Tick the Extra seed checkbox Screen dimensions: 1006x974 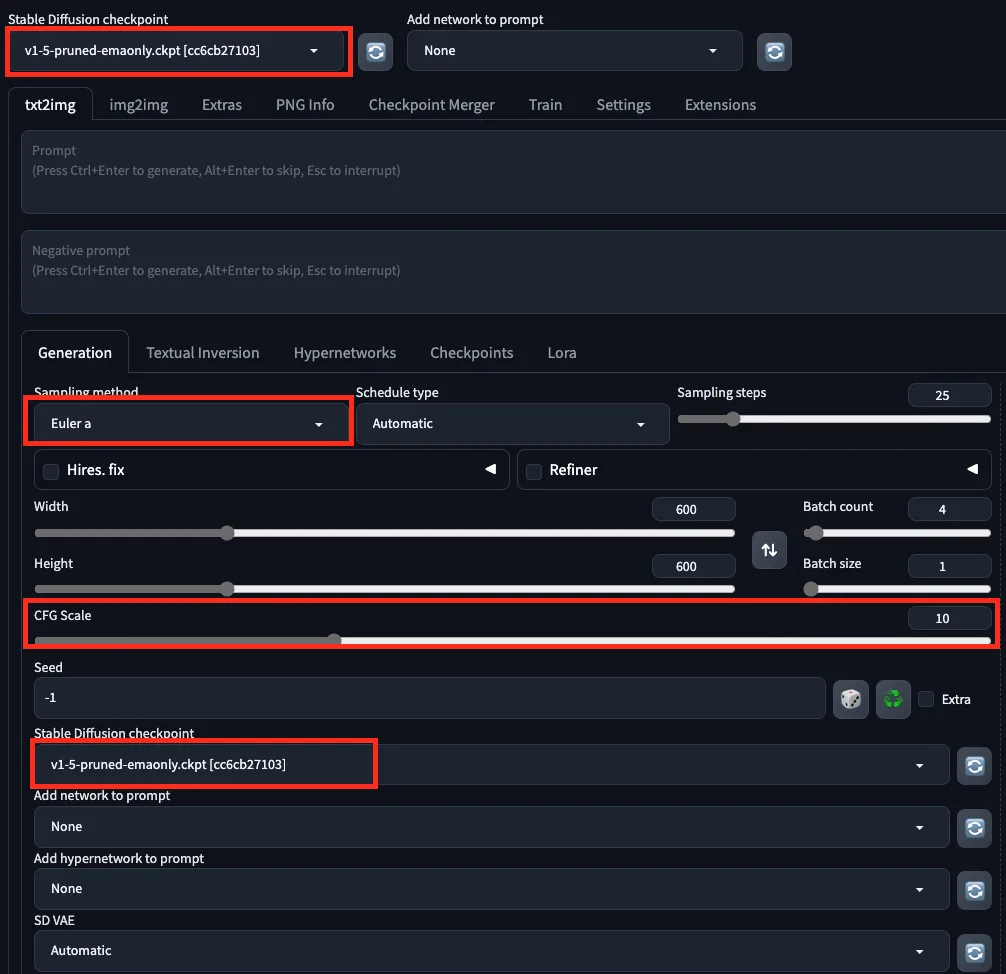point(927,699)
